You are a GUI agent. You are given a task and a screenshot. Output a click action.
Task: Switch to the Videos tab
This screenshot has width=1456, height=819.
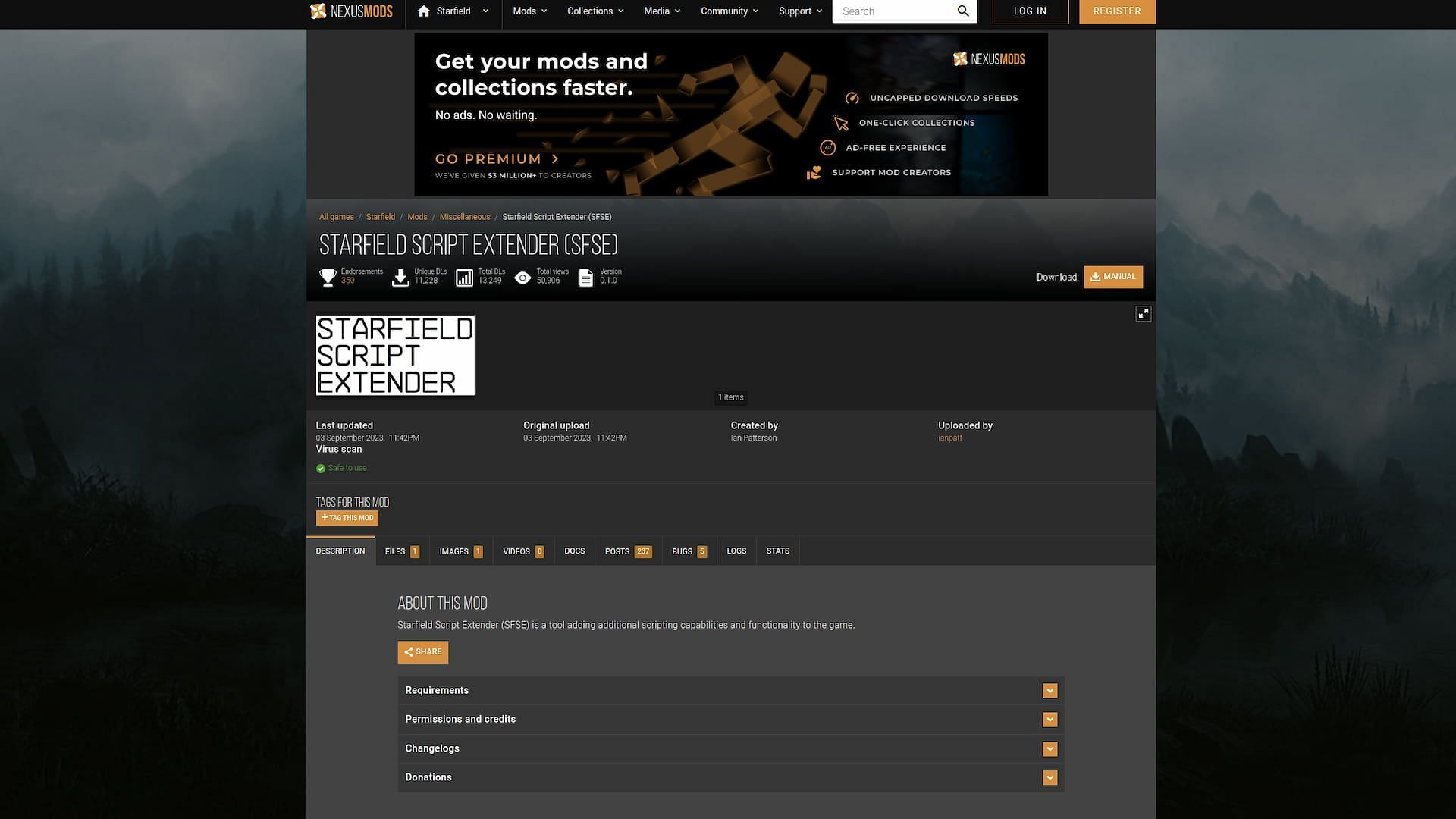pyautogui.click(x=523, y=551)
